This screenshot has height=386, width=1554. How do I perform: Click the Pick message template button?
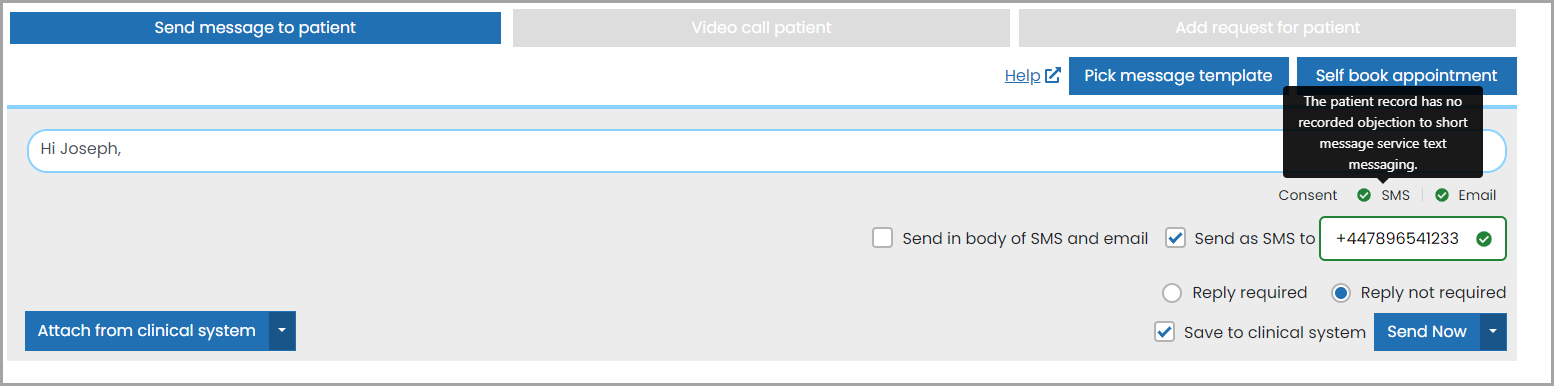(x=1178, y=76)
